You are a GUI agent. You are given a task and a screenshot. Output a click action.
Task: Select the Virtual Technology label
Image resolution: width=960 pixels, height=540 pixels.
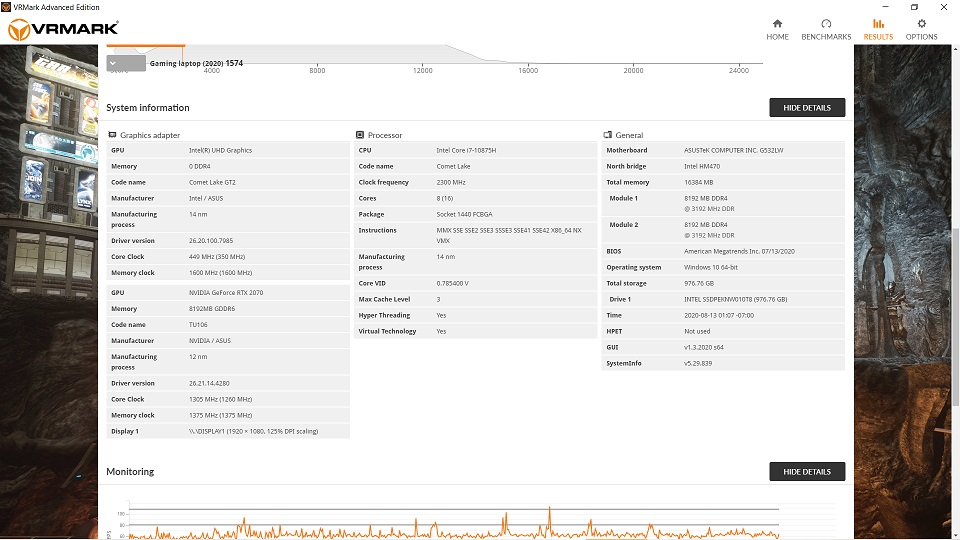[x=387, y=331]
